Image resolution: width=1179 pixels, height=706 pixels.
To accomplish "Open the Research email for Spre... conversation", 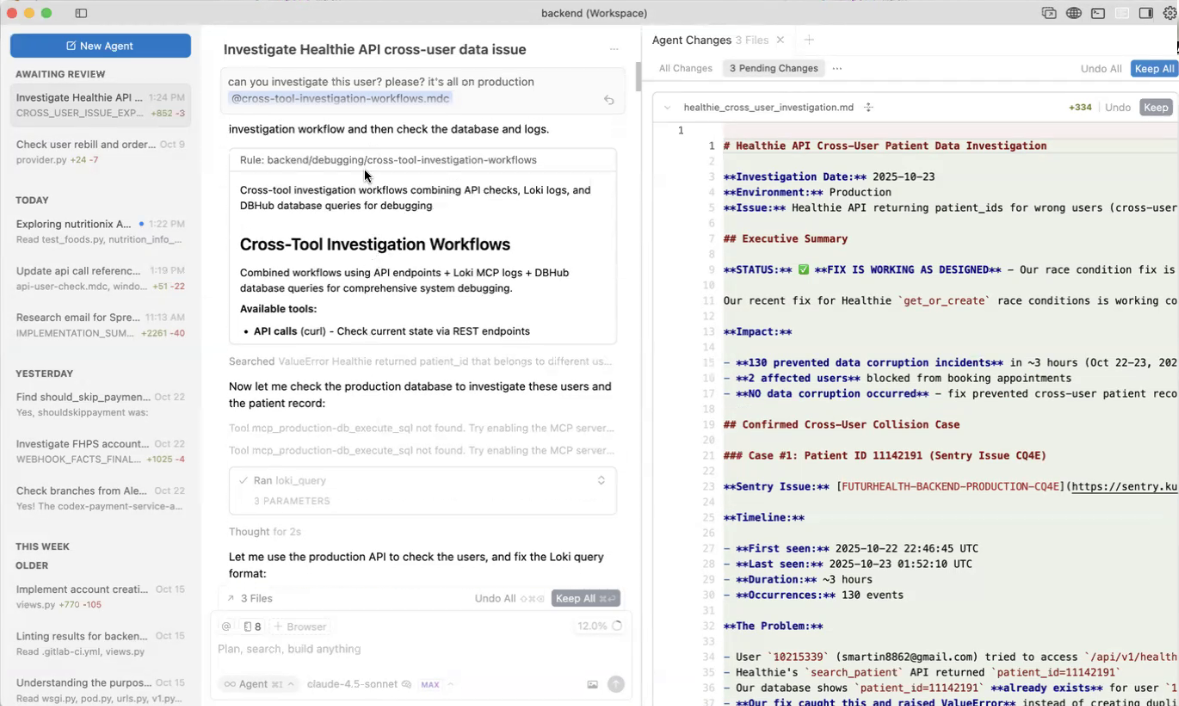I will (x=100, y=325).
